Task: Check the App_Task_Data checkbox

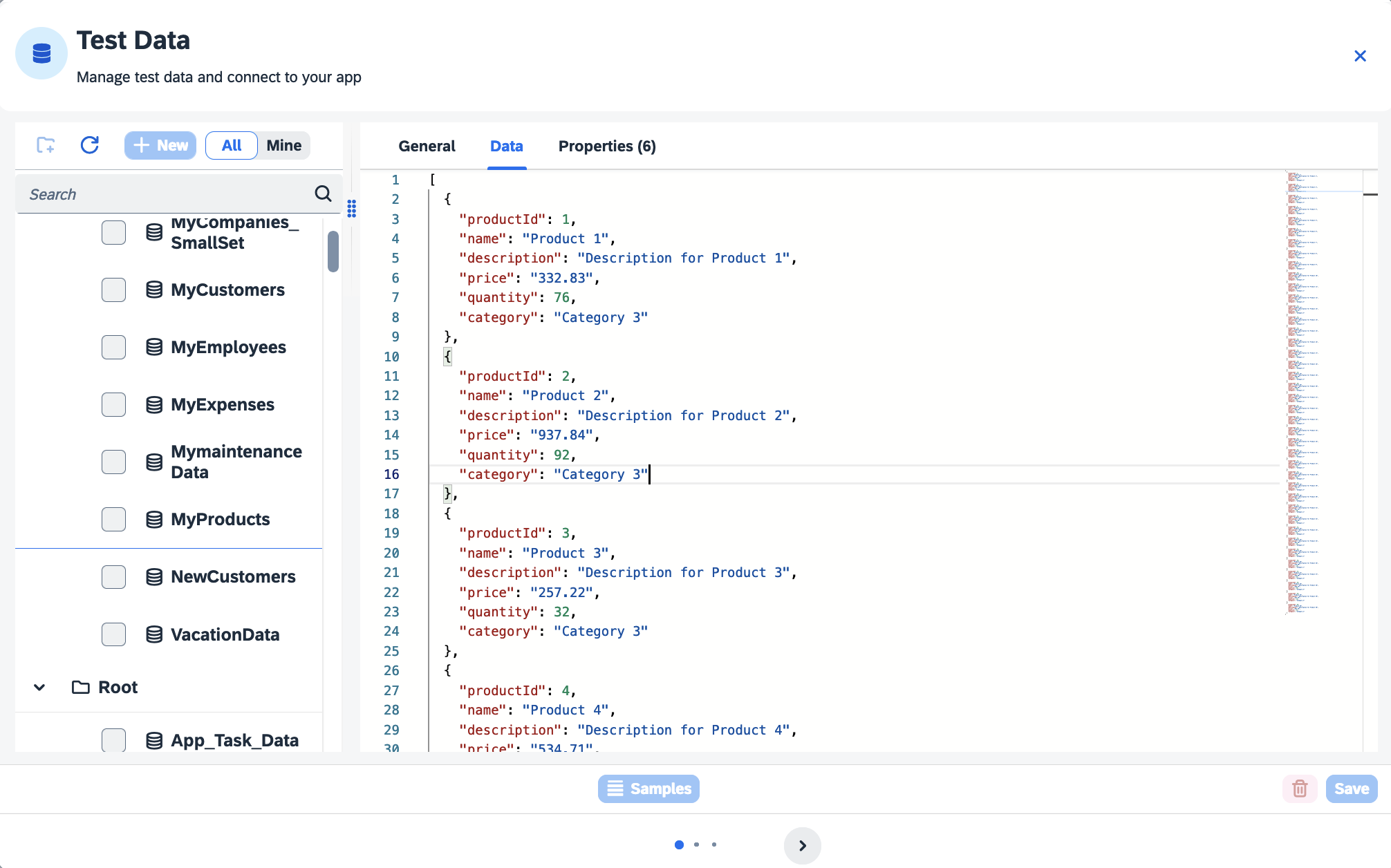Action: [113, 739]
